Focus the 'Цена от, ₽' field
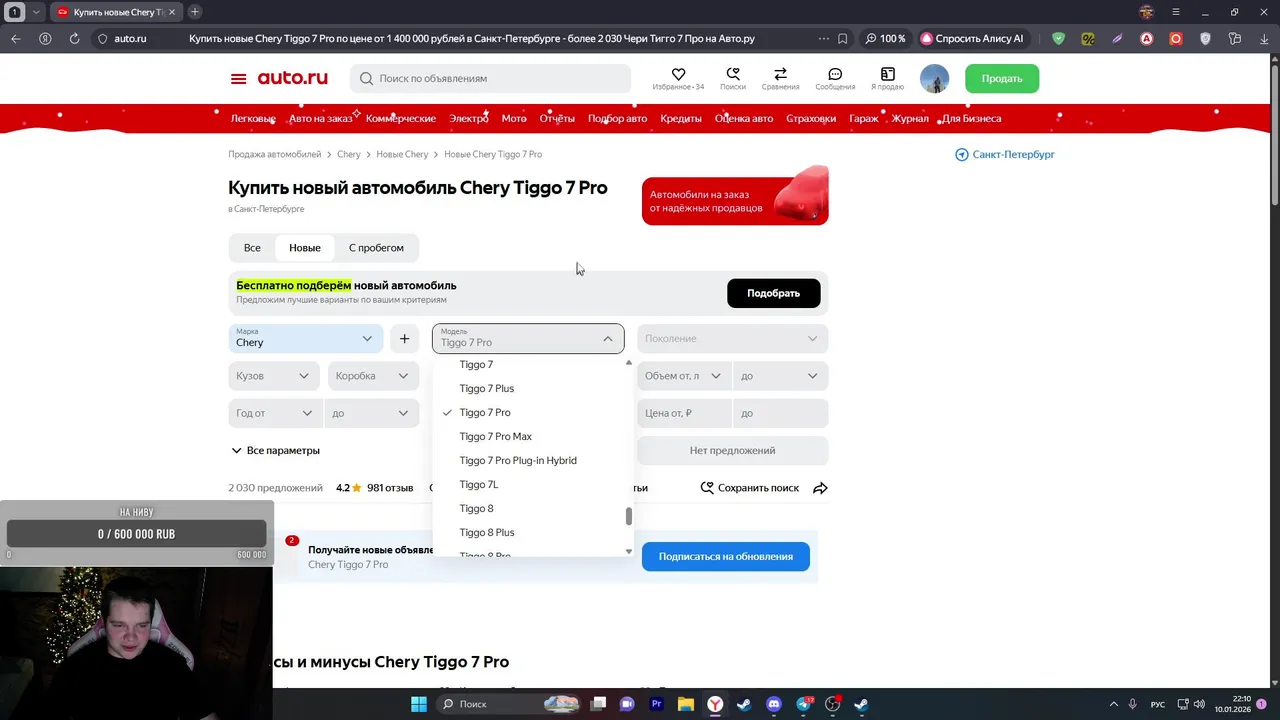This screenshot has height=720, width=1280. point(683,413)
